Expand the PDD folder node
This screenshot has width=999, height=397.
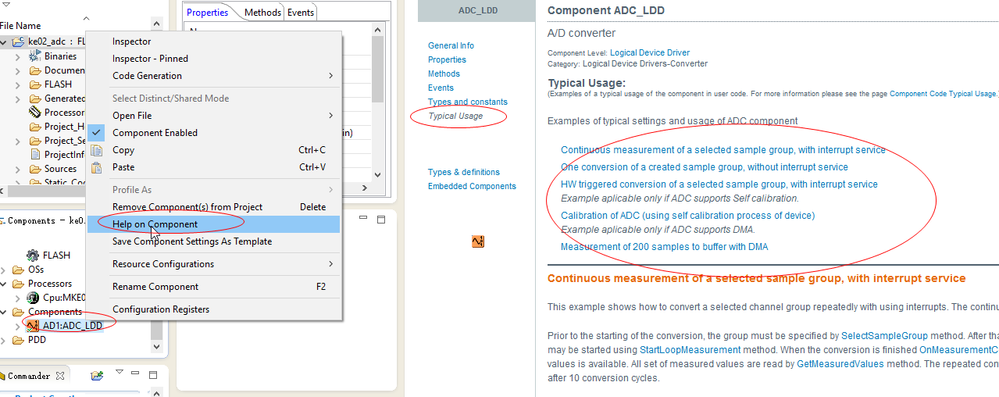point(4,340)
